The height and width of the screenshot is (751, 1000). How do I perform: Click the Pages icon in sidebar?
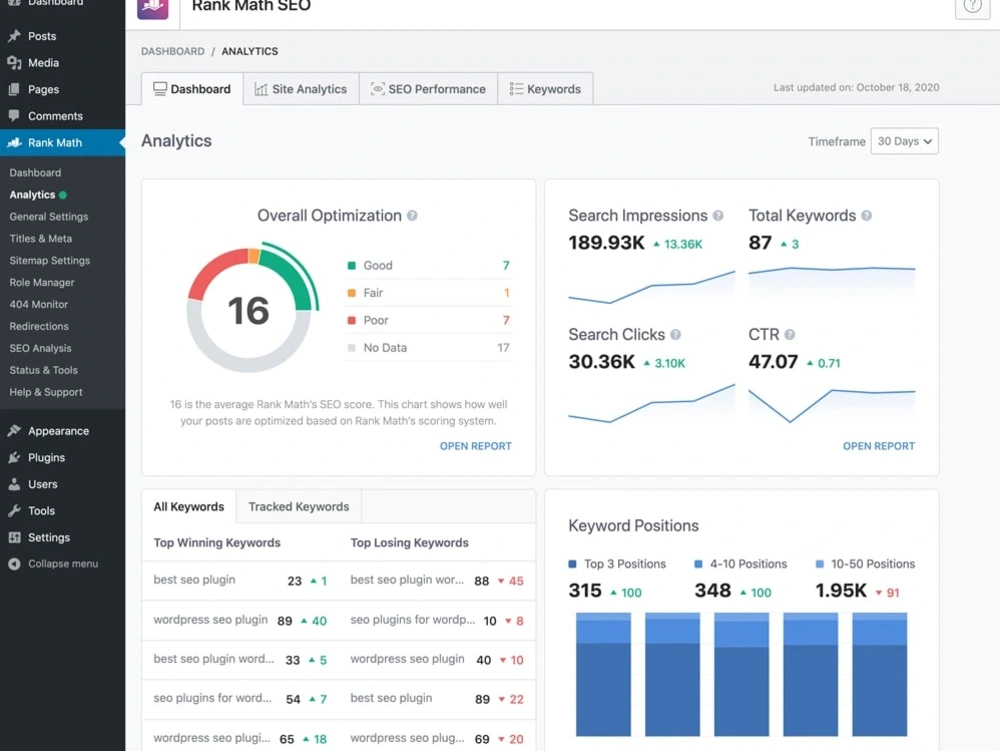14,89
